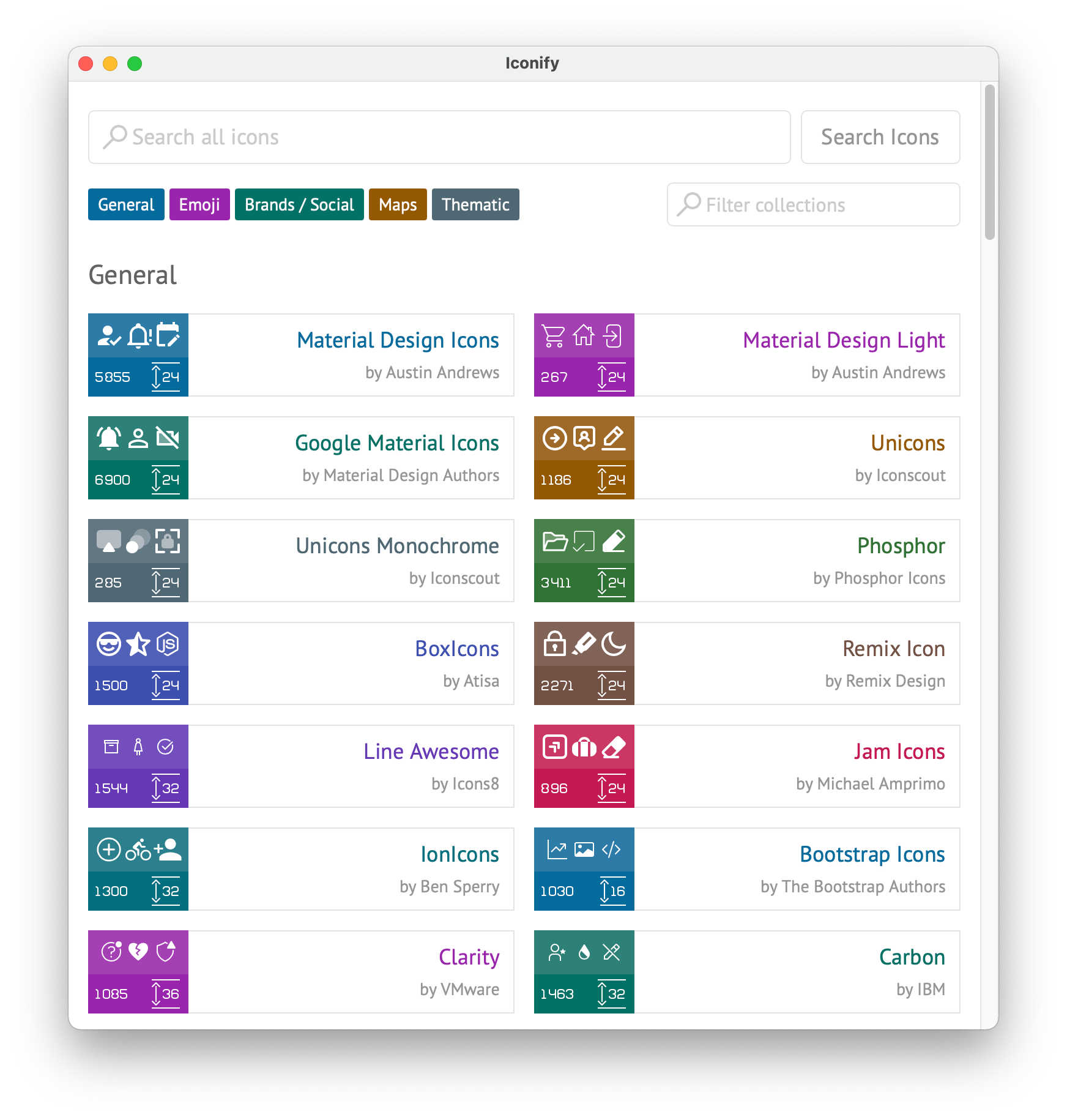The width and height of the screenshot is (1067, 1120).
Task: Click the arrow-circle-right icon in Unicons
Action: [x=554, y=438]
